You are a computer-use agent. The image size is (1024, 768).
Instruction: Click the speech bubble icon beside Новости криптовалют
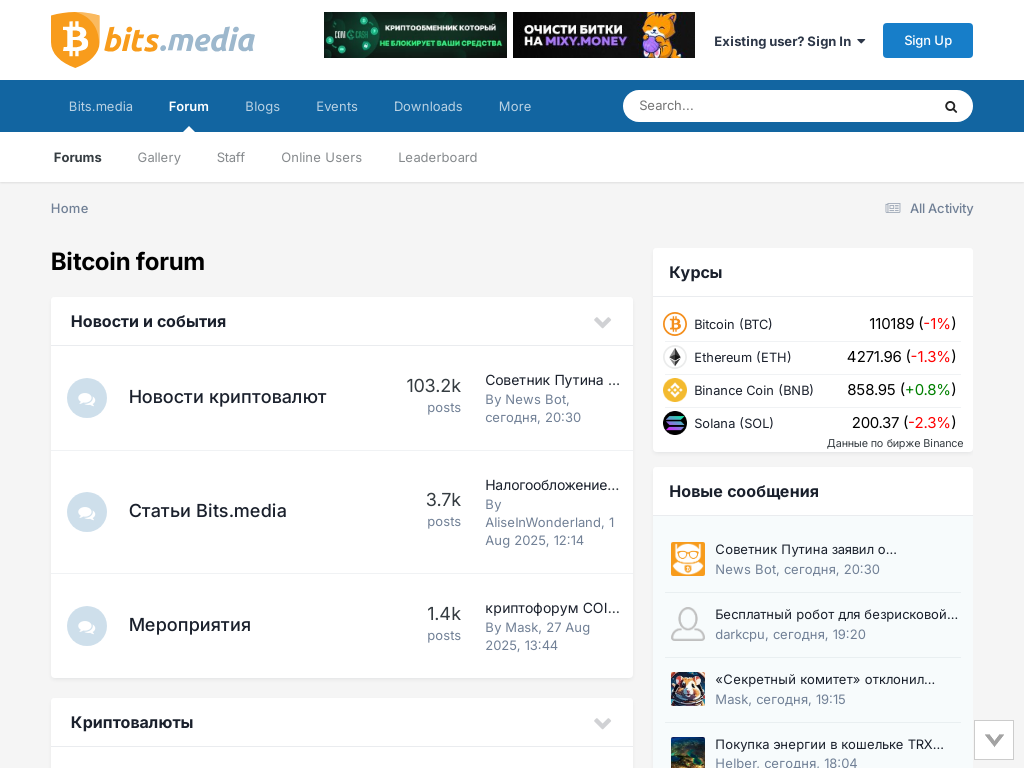87,398
